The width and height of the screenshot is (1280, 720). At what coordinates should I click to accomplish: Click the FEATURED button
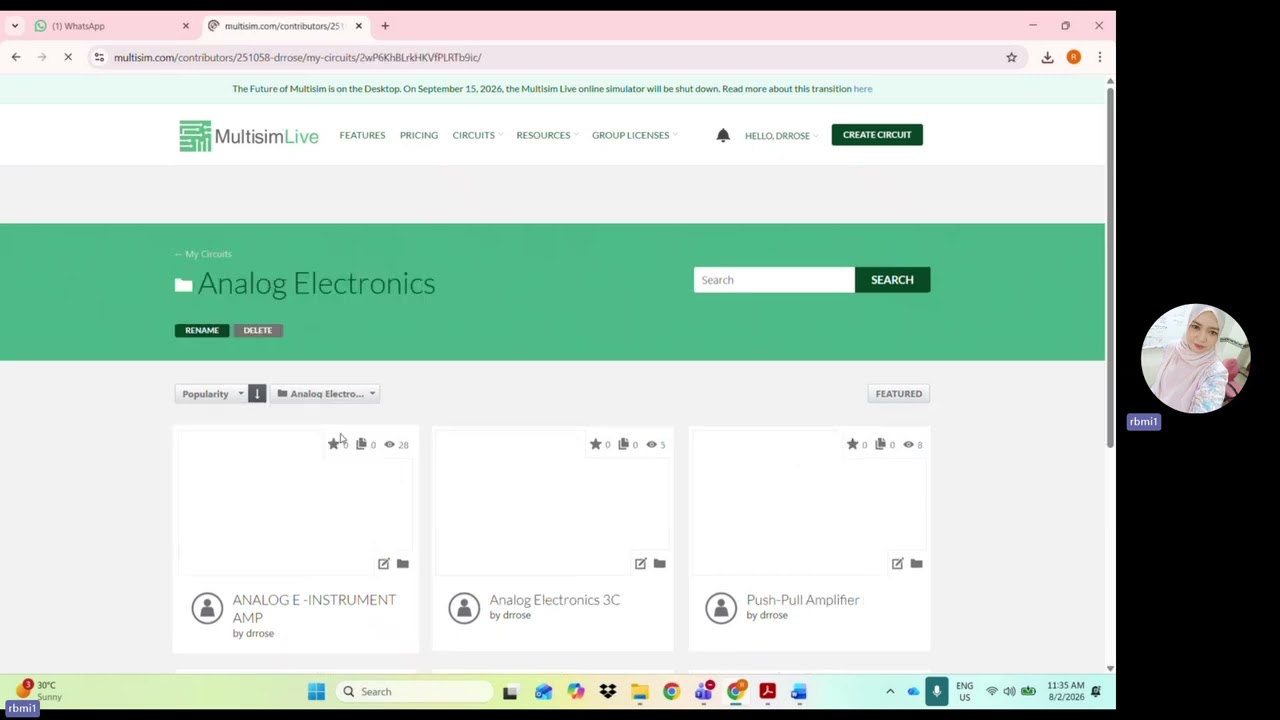pyautogui.click(x=899, y=394)
